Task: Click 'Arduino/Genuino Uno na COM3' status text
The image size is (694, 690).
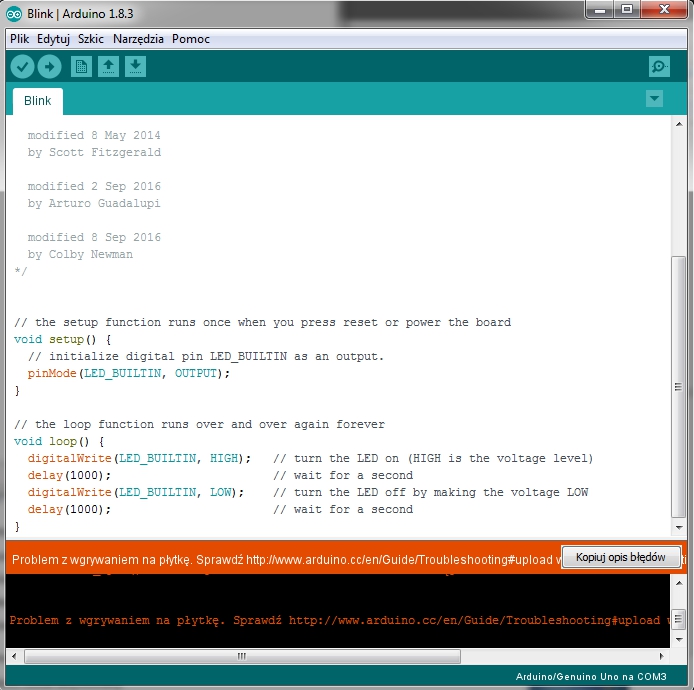Action: 591,677
